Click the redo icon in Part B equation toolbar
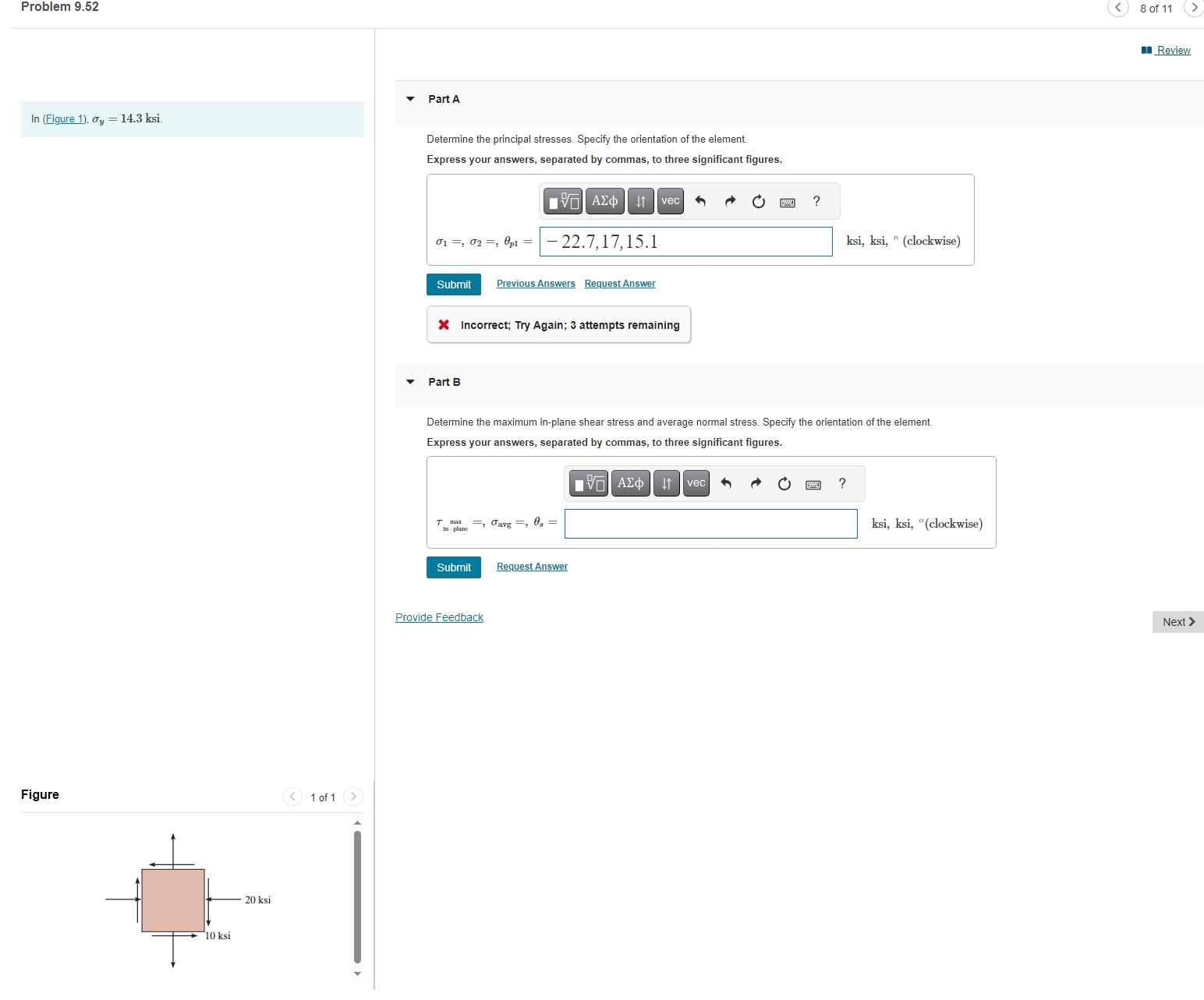 coord(755,483)
